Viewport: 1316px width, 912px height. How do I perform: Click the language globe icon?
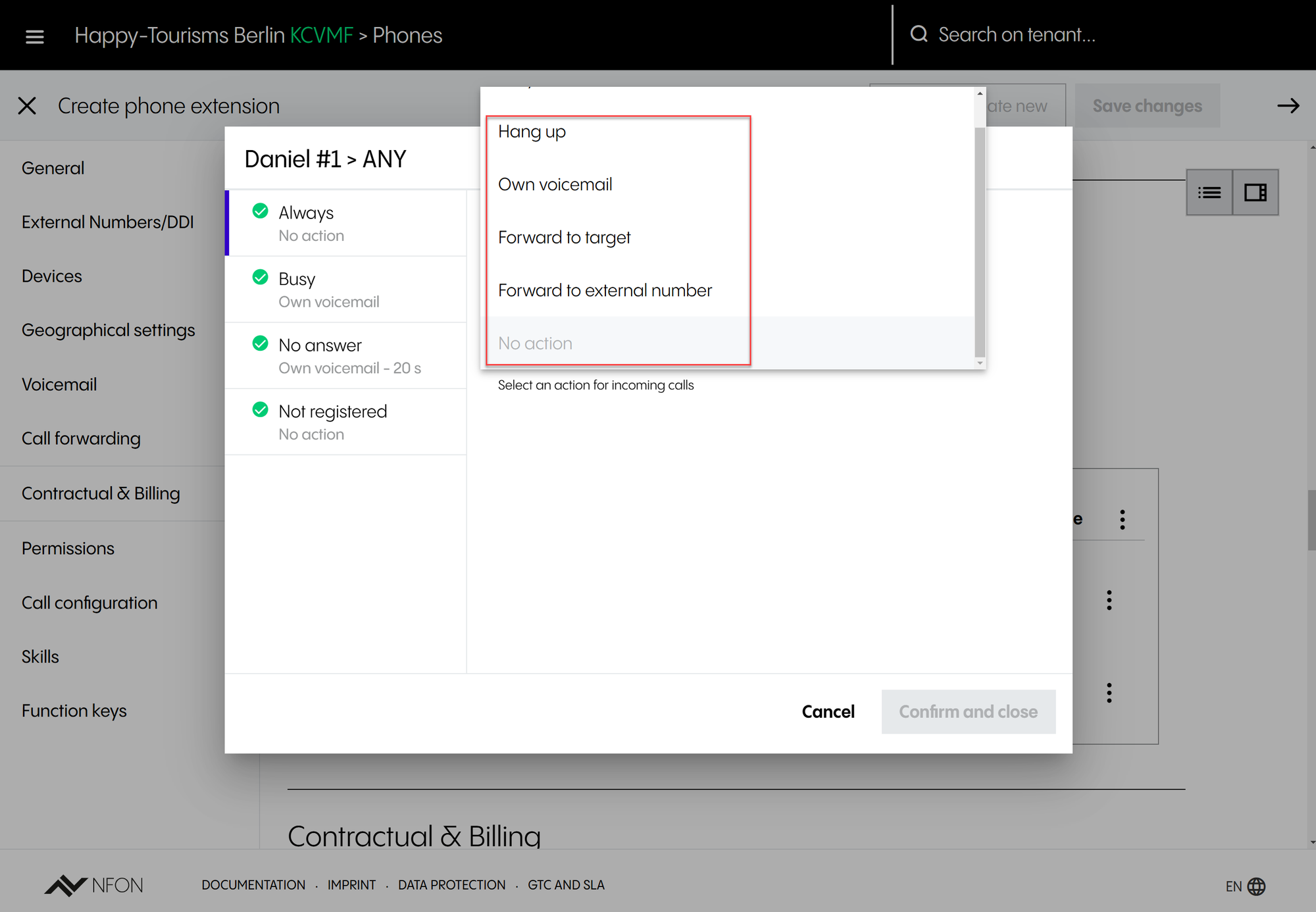coord(1256,886)
